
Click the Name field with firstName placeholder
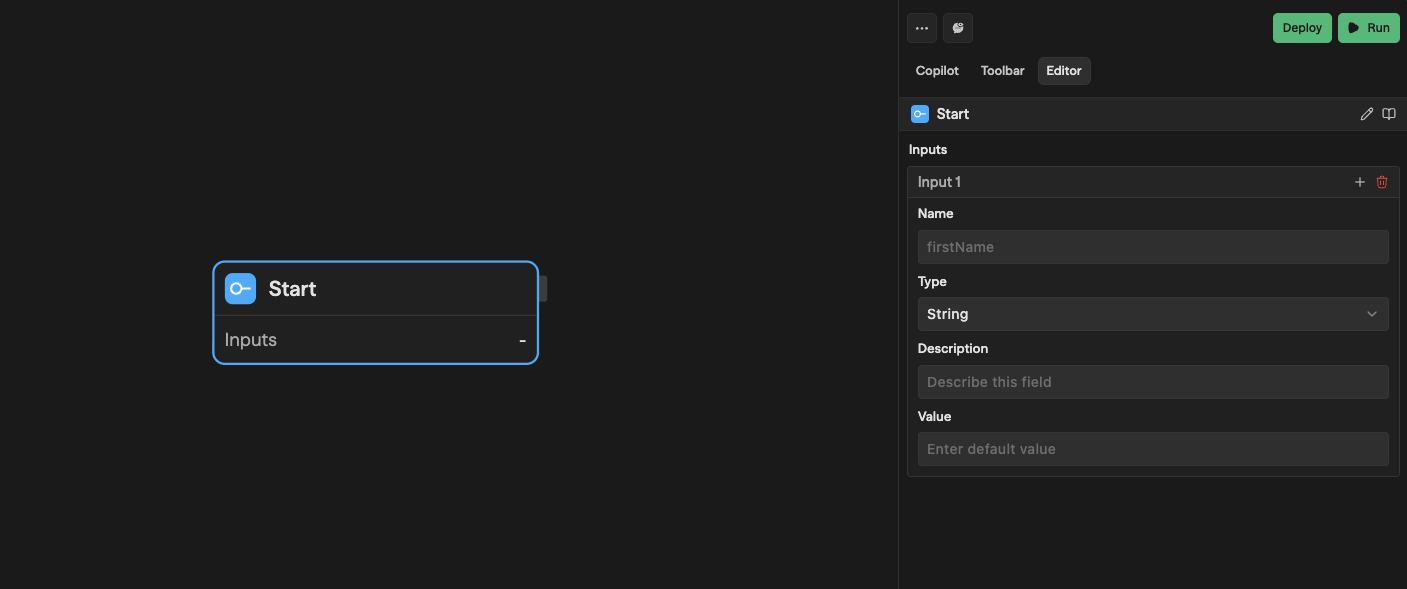[1152, 247]
